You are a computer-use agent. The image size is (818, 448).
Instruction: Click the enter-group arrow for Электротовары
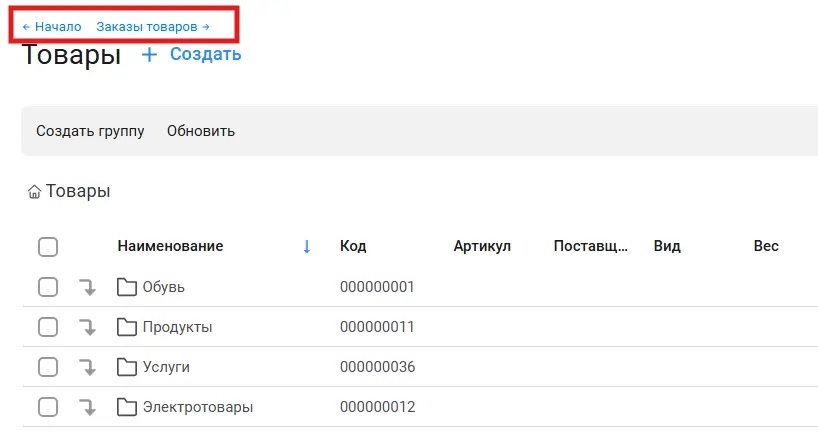87,407
